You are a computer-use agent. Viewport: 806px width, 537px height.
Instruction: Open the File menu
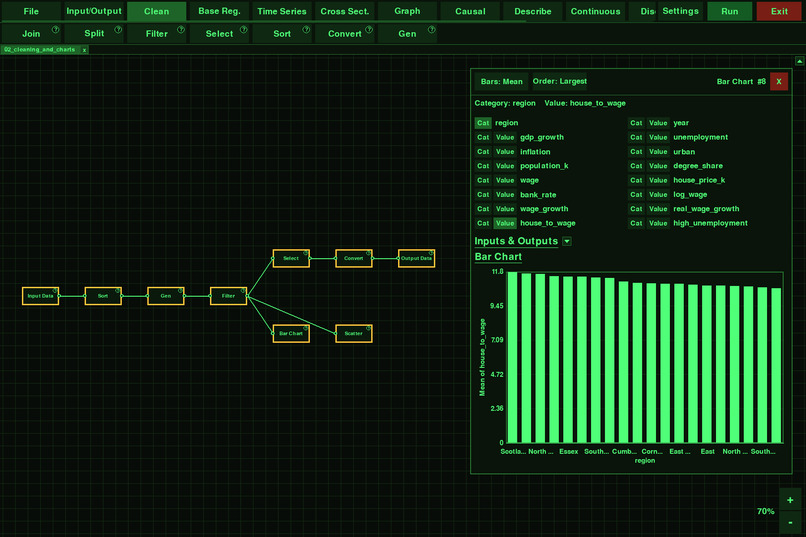pos(31,11)
